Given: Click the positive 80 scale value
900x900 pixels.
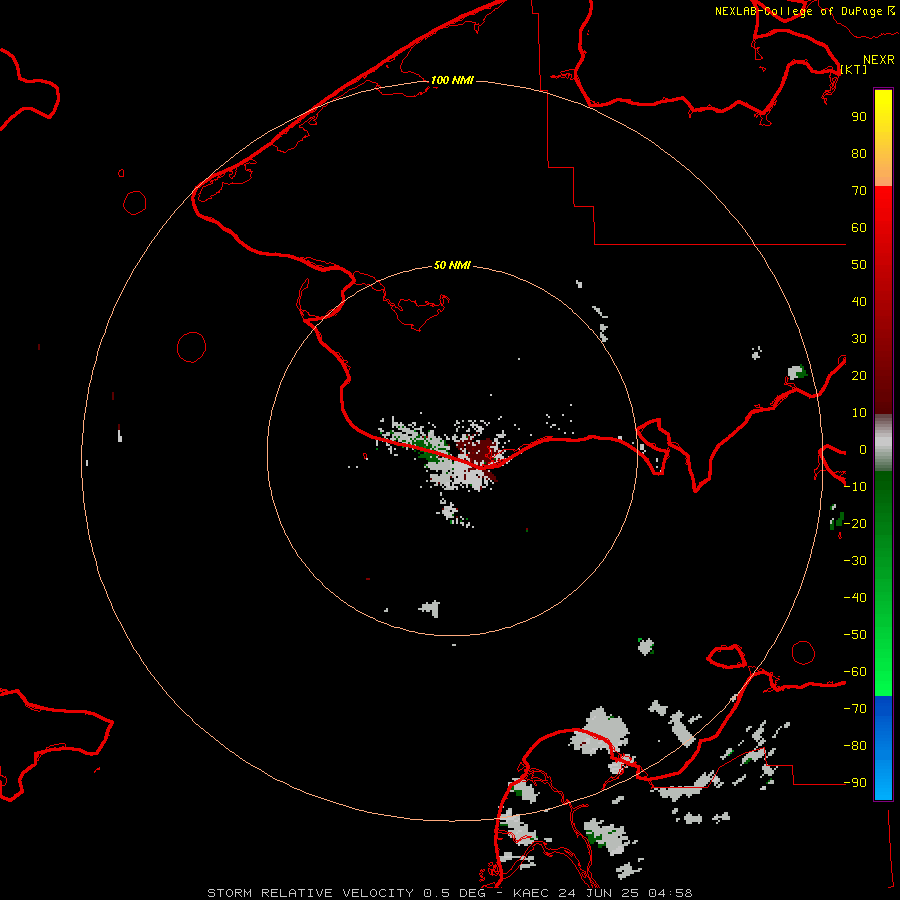Looking at the screenshot, I should pyautogui.click(x=859, y=154).
